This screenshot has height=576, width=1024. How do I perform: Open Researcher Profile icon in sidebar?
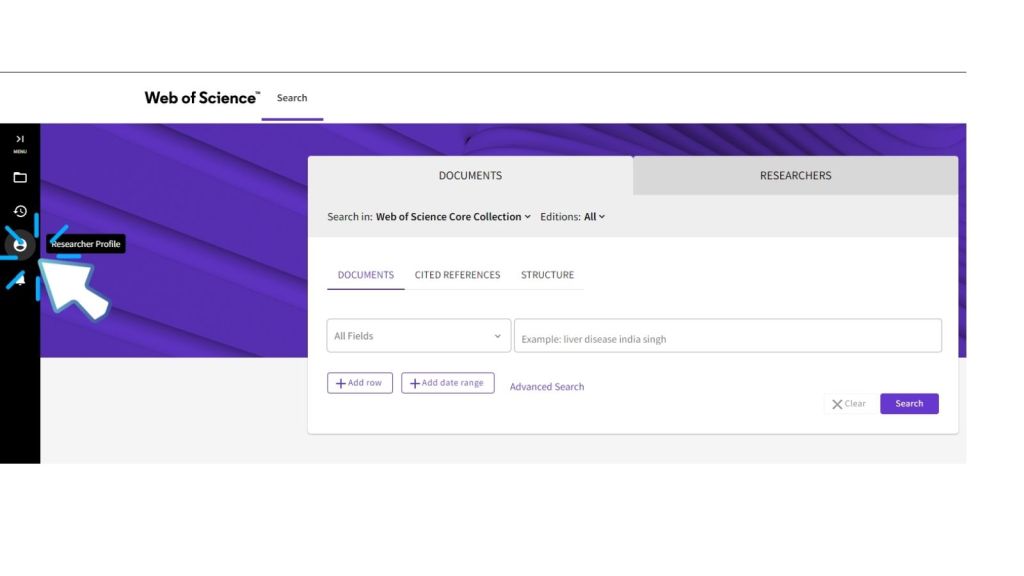(x=20, y=245)
